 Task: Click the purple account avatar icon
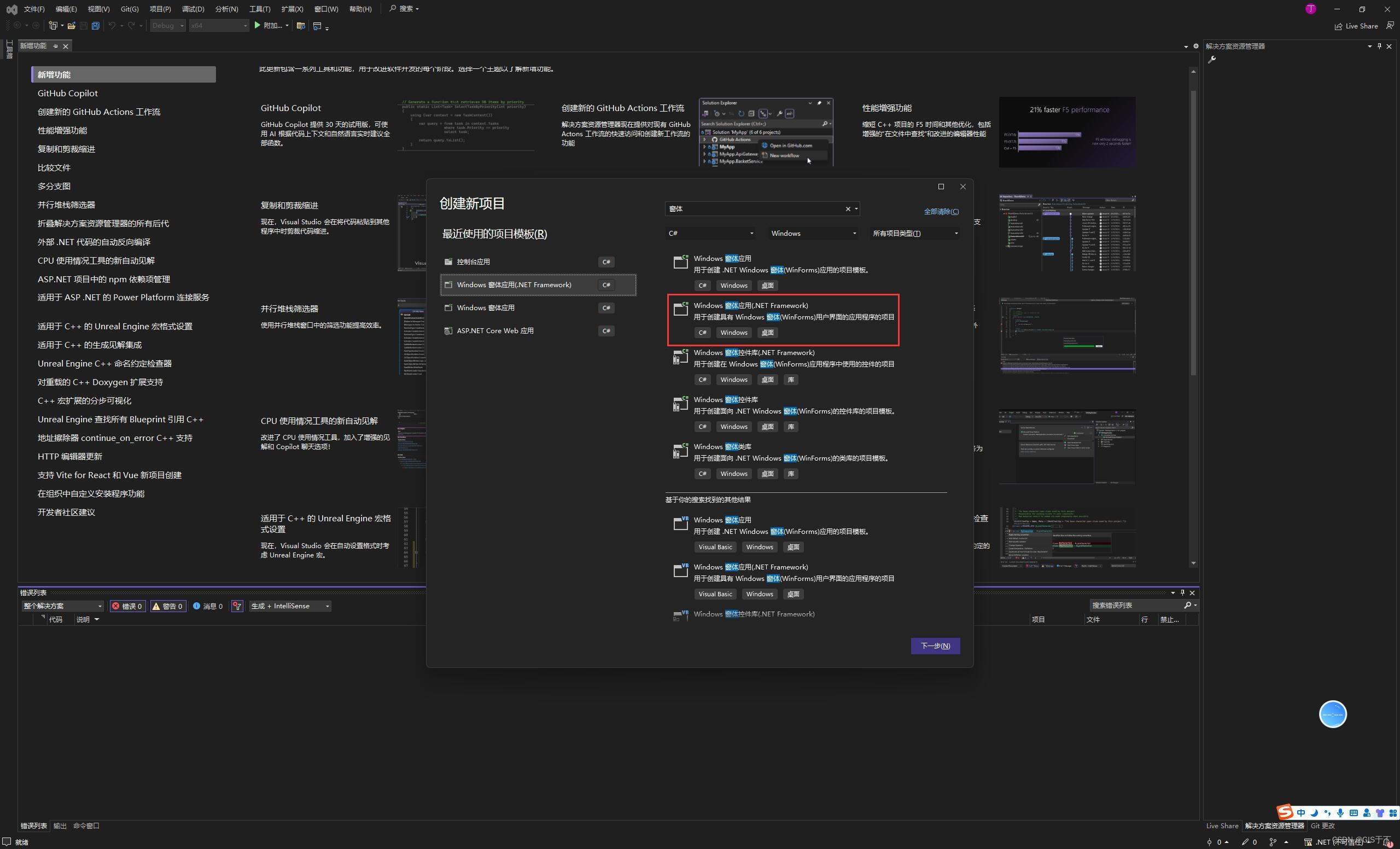[1311, 9]
